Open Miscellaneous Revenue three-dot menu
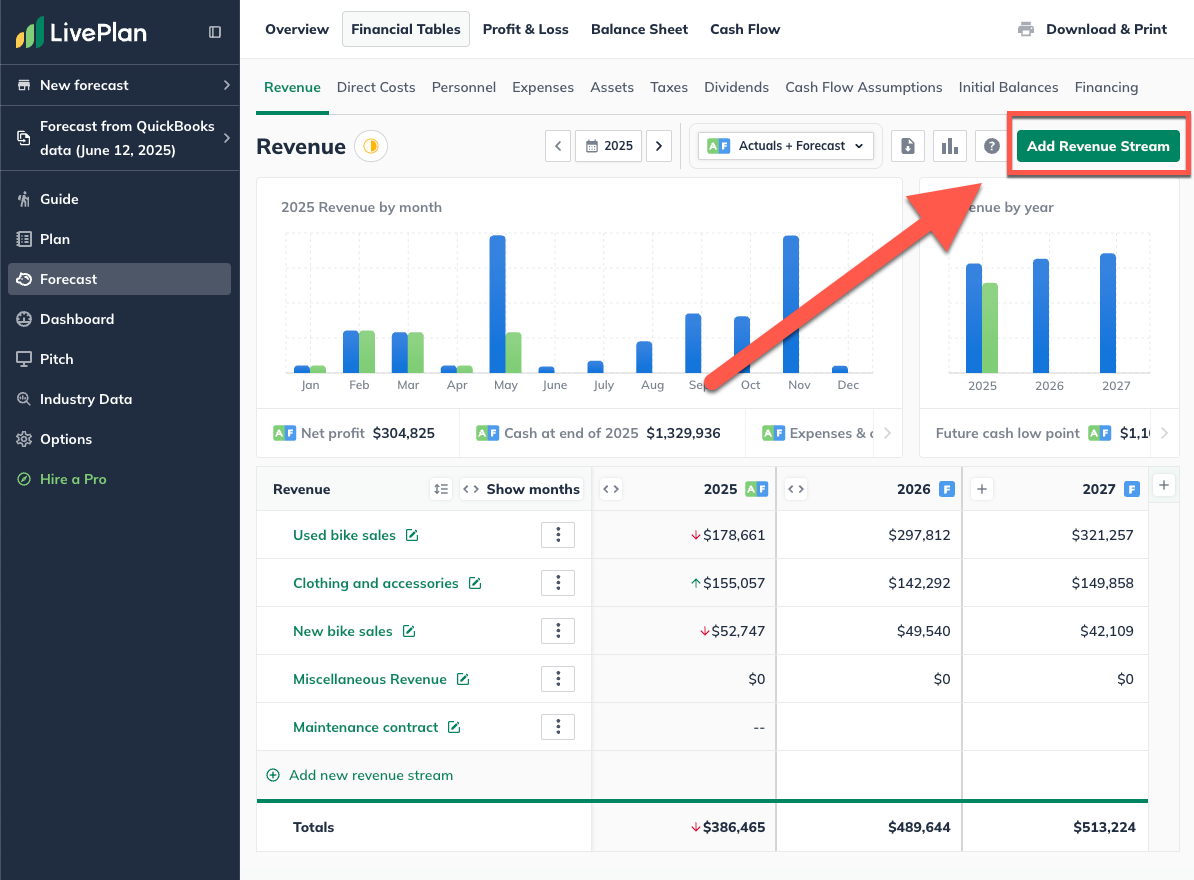 [x=558, y=678]
